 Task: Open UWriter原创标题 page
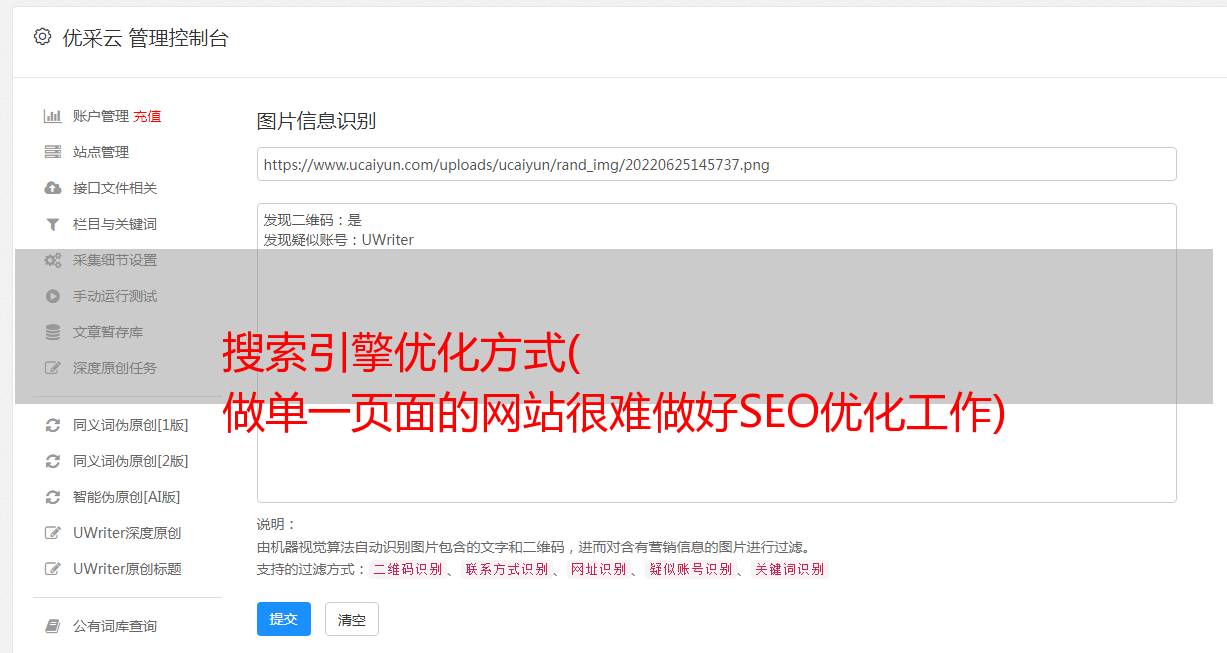(127, 569)
